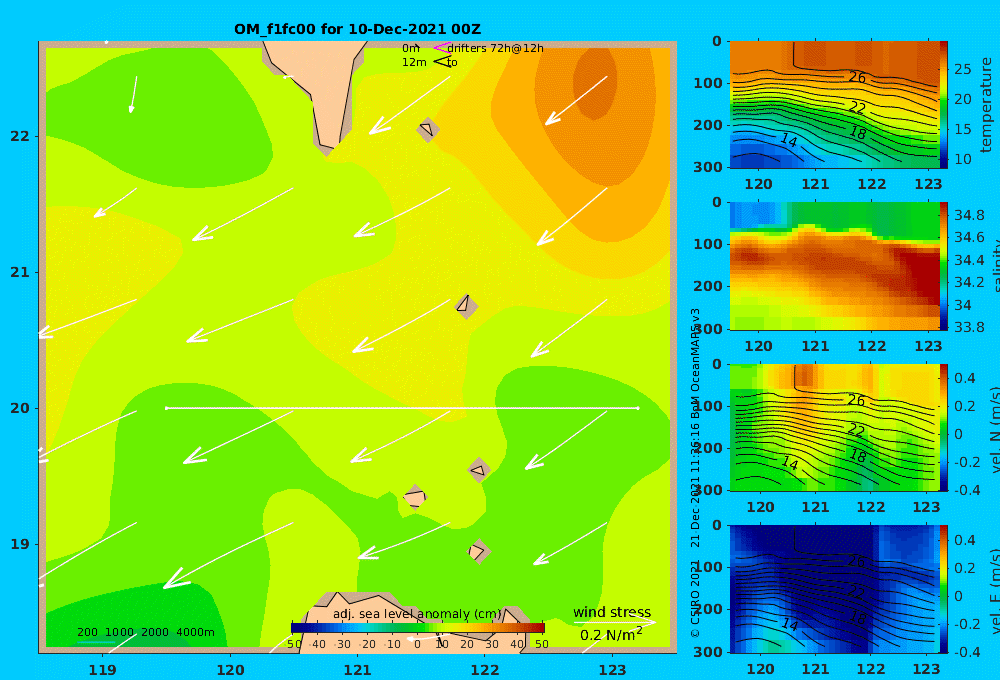Select the '12m' legend depth label

coord(414,63)
